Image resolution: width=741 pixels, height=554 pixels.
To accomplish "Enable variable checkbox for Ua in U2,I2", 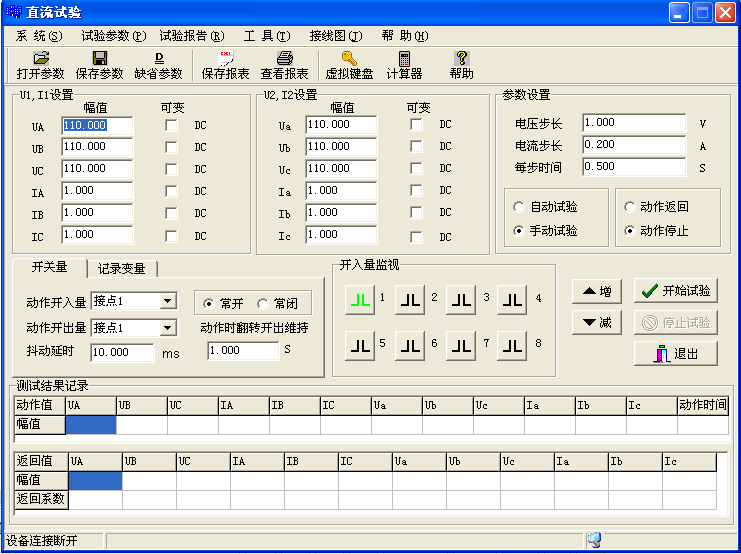I will tap(416, 124).
